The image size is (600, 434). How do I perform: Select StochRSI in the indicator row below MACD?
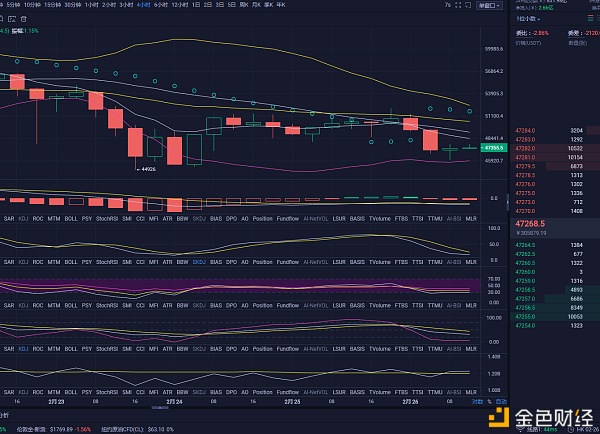107,219
